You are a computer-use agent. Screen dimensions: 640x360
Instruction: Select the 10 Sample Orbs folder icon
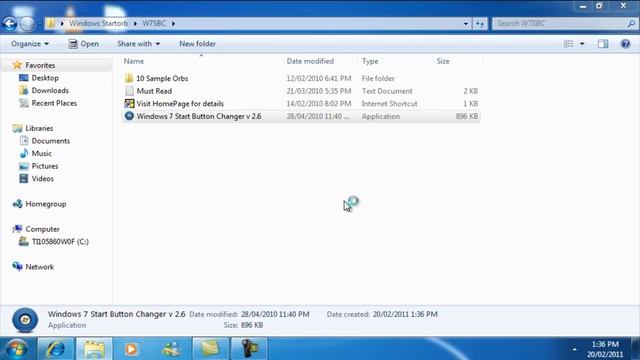point(129,78)
